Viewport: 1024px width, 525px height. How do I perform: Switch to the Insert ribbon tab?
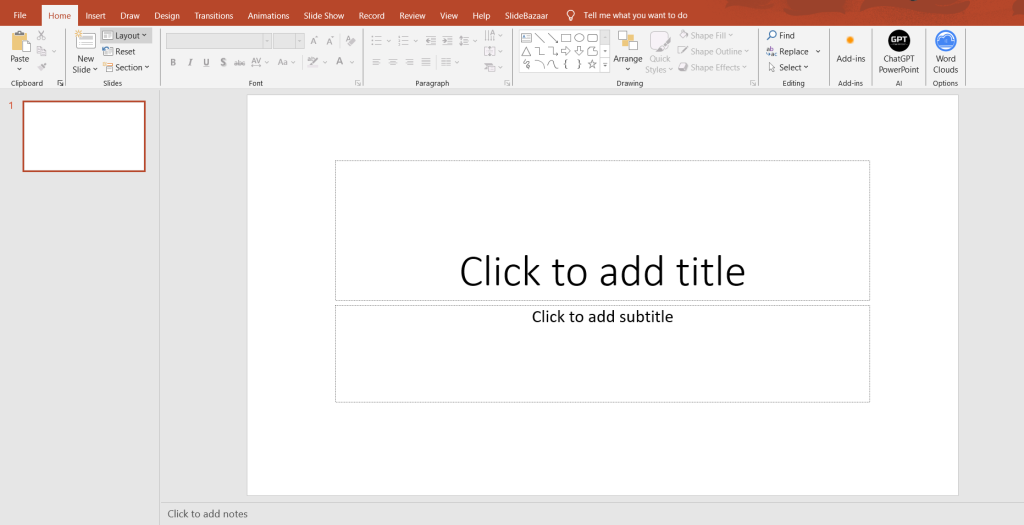coord(95,16)
